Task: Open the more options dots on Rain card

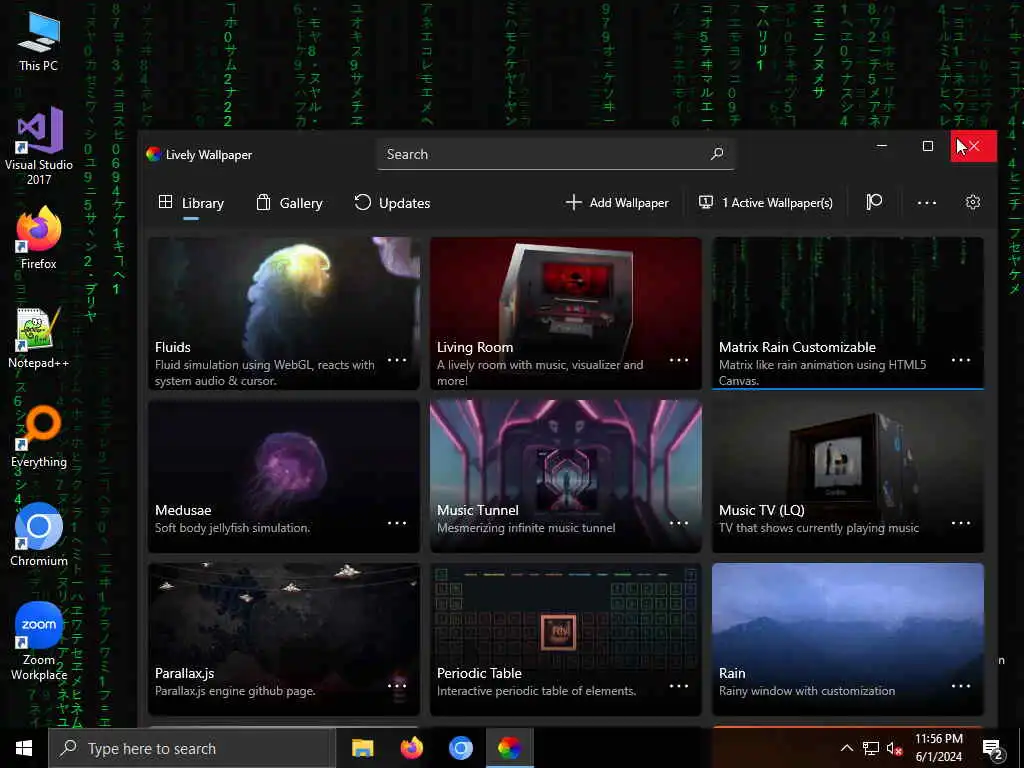Action: (961, 686)
